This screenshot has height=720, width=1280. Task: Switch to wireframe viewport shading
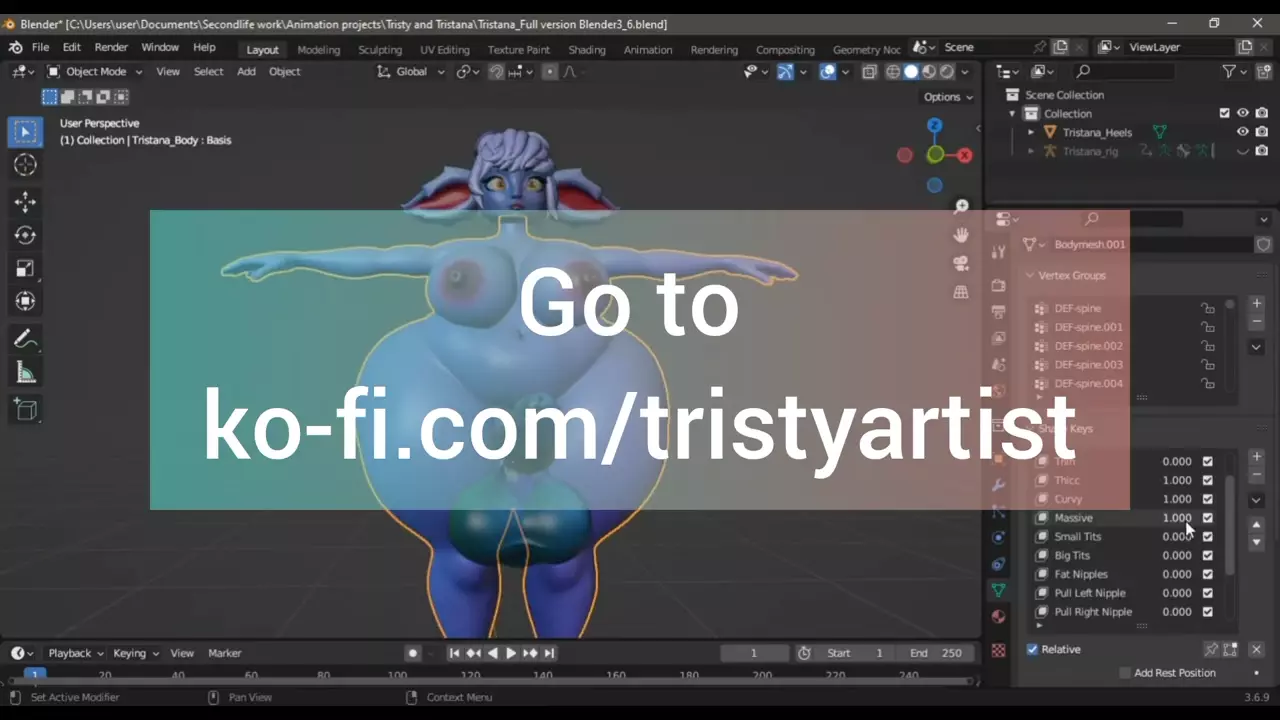[x=893, y=72]
